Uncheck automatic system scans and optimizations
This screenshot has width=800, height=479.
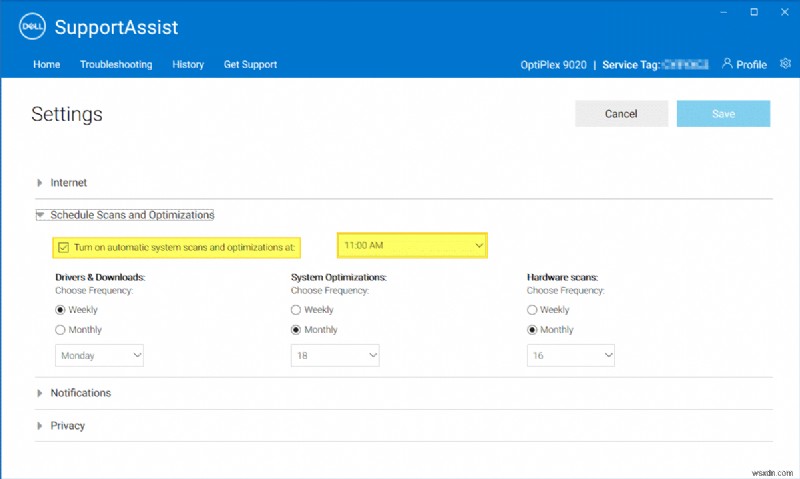63,247
